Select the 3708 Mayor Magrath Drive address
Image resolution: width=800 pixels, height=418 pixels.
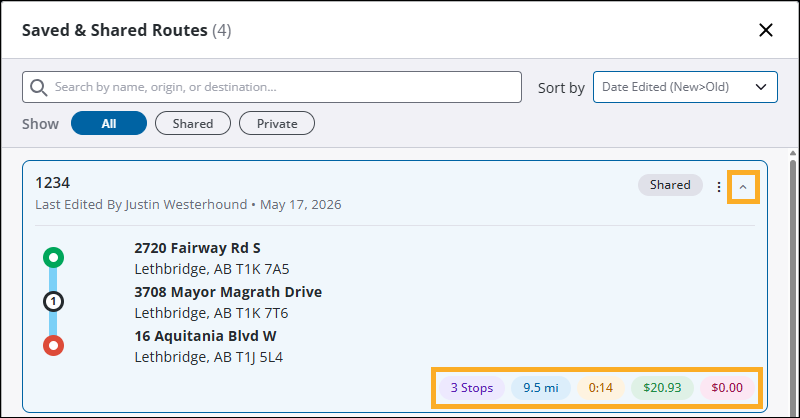228,292
